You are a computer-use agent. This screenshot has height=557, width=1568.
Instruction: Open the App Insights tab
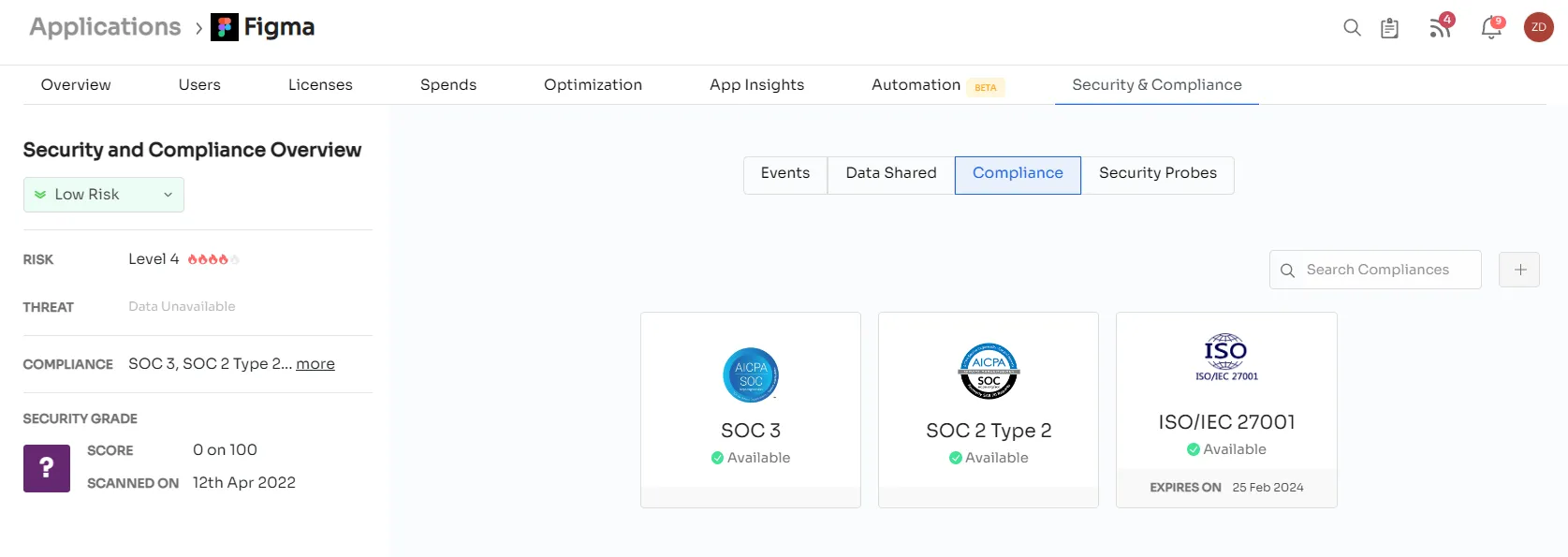tap(756, 85)
